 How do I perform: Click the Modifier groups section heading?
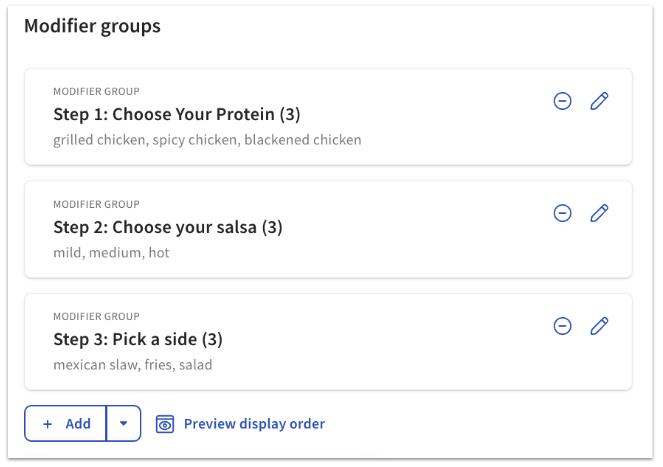click(92, 27)
